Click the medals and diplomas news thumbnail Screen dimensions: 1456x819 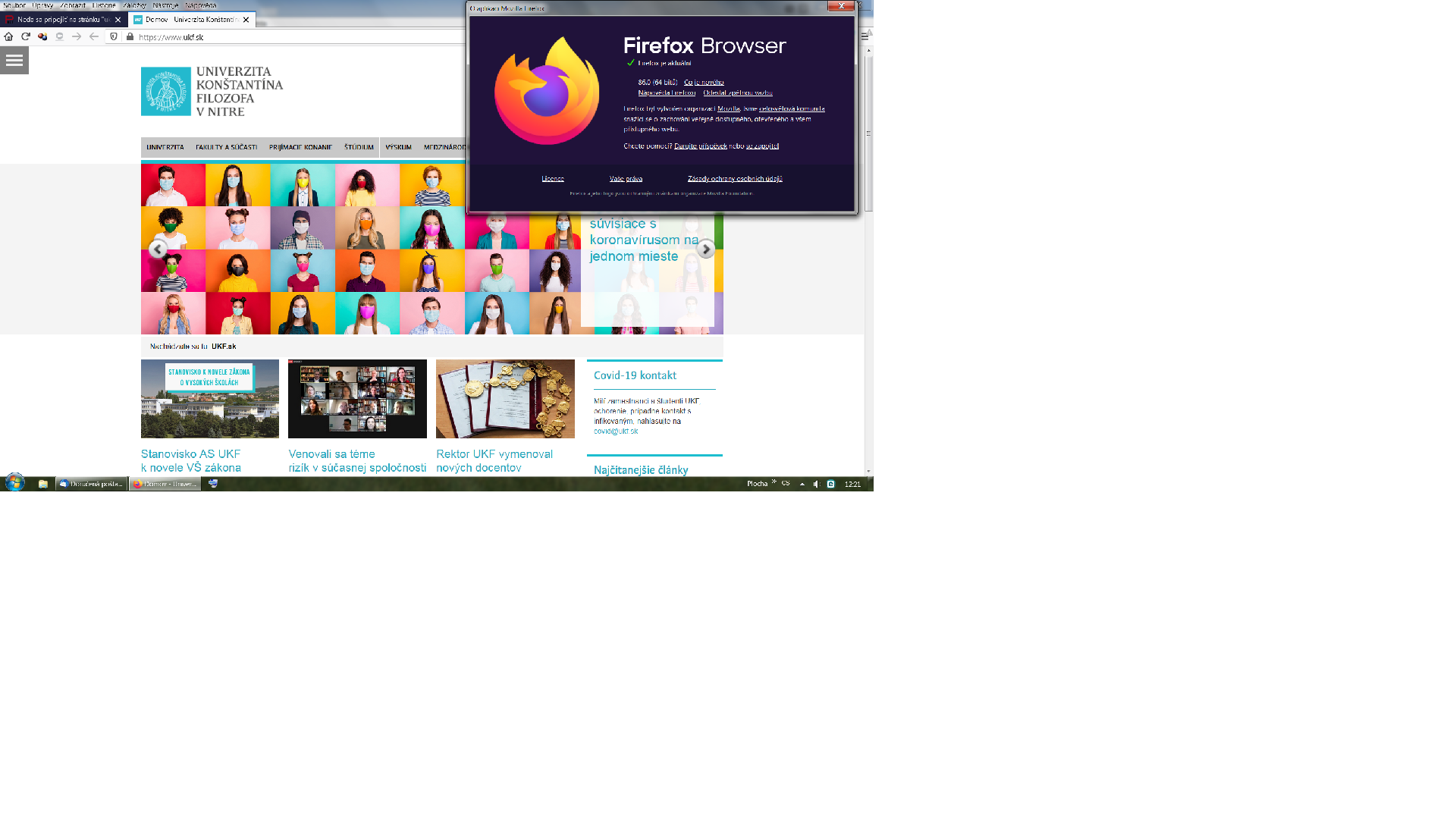505,399
